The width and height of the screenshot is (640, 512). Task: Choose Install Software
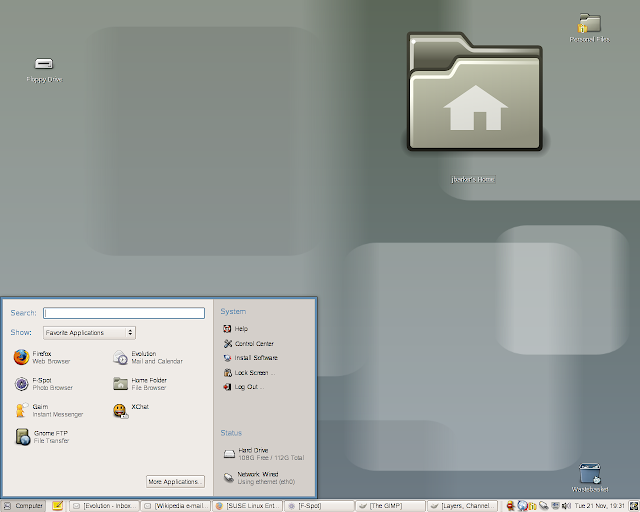click(x=250, y=358)
